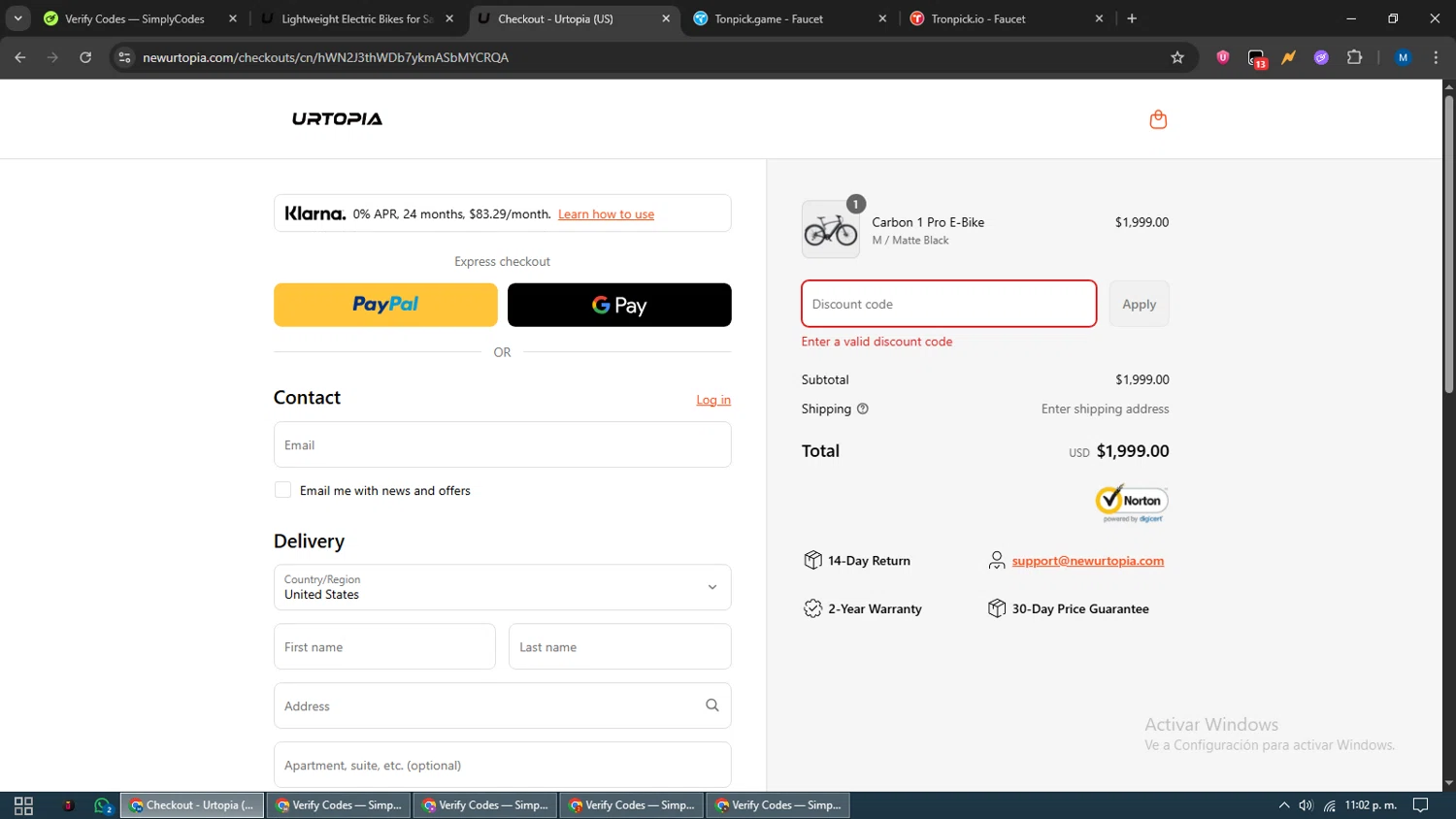The image size is (1456, 819).
Task: Click the M / Matte Black variant text
Action: [910, 241]
